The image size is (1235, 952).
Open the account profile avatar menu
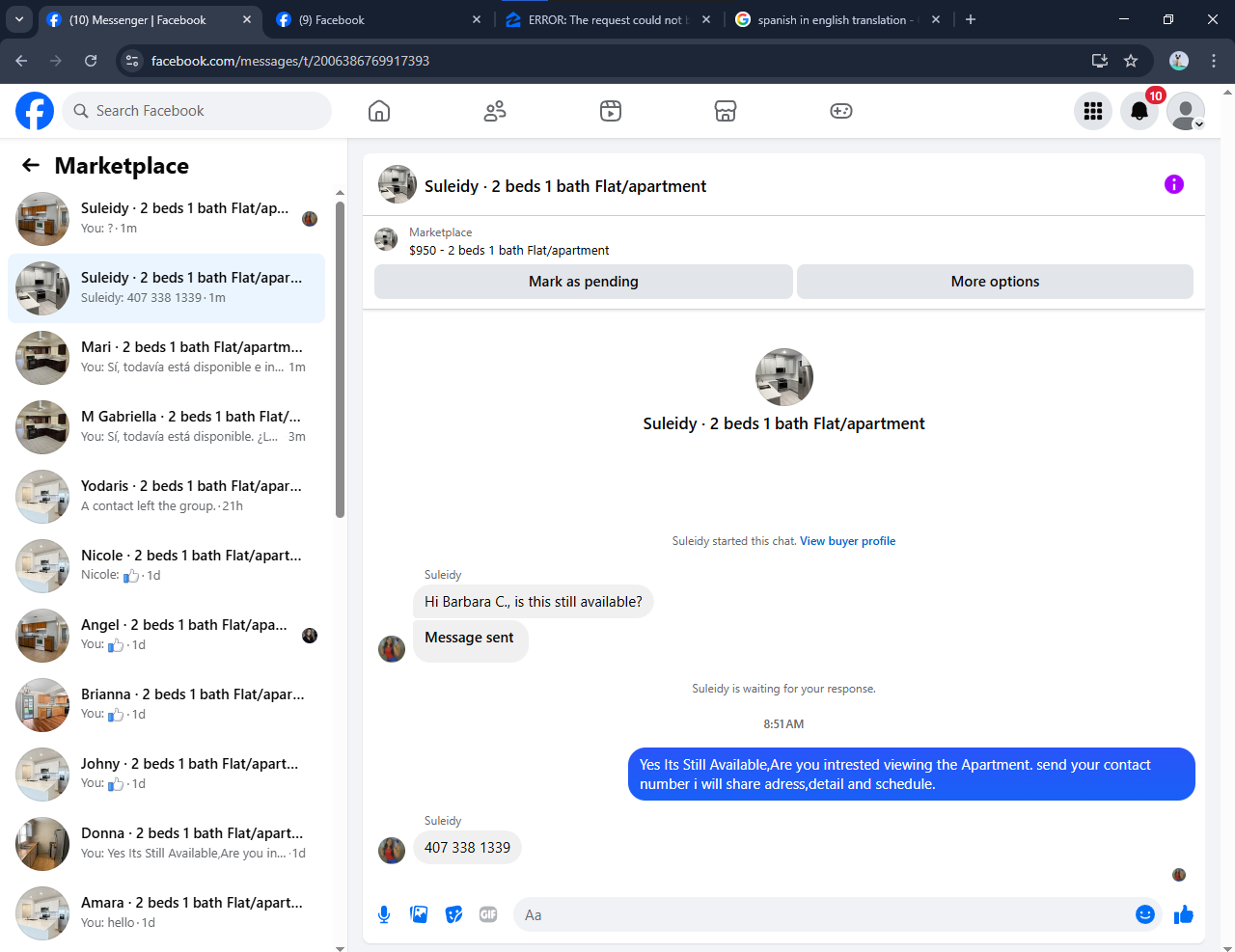click(1186, 111)
